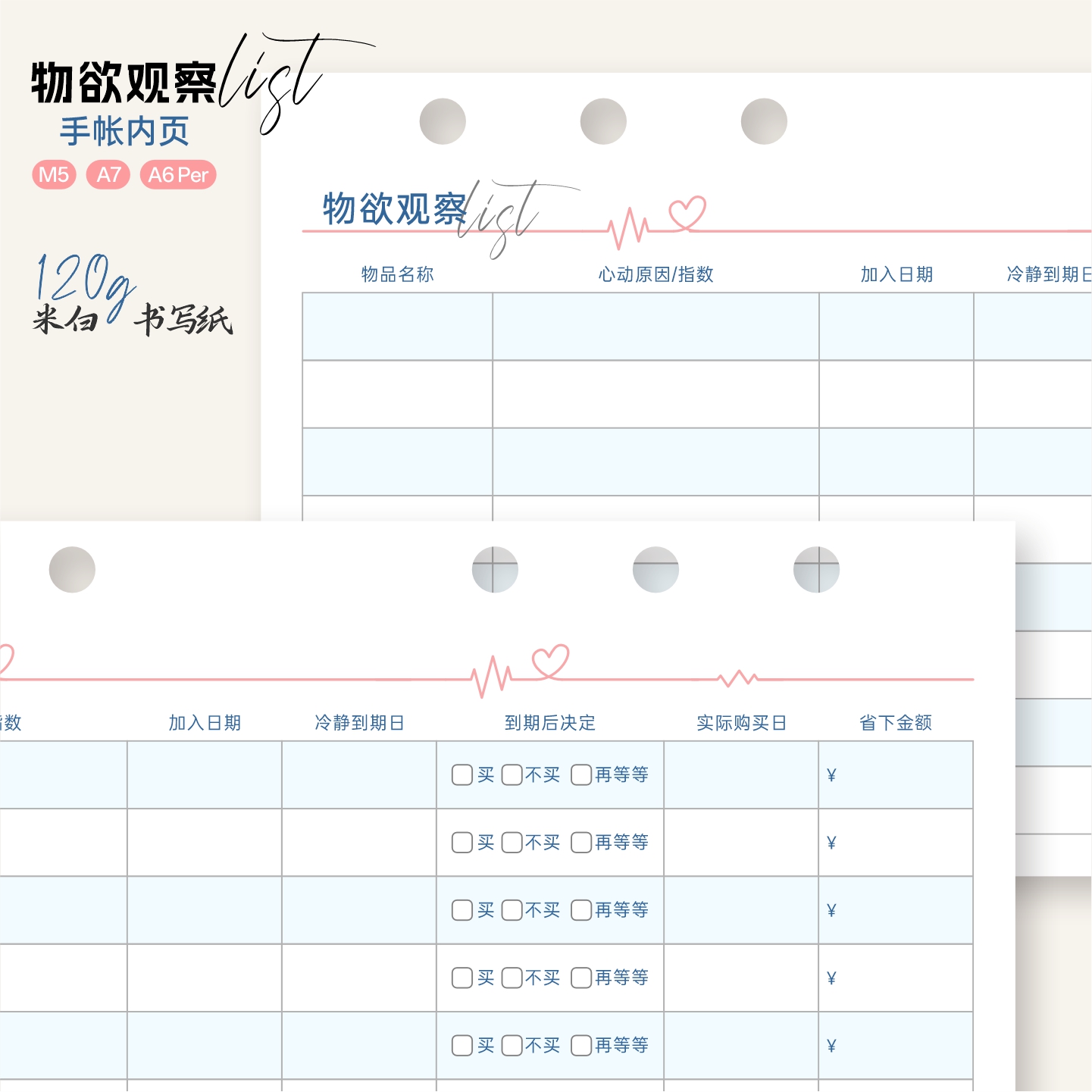Viewport: 1092px width, 1092px height.
Task: Click the ¥ symbol in the first table row
Action: tap(831, 775)
